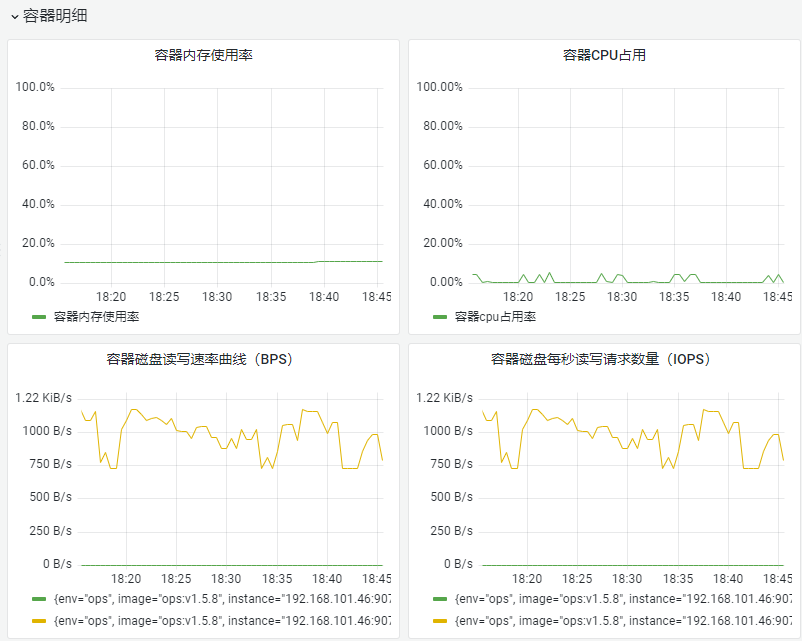
Task: Toggle the 容器cpu占用率 legend series label
Action: [495, 317]
